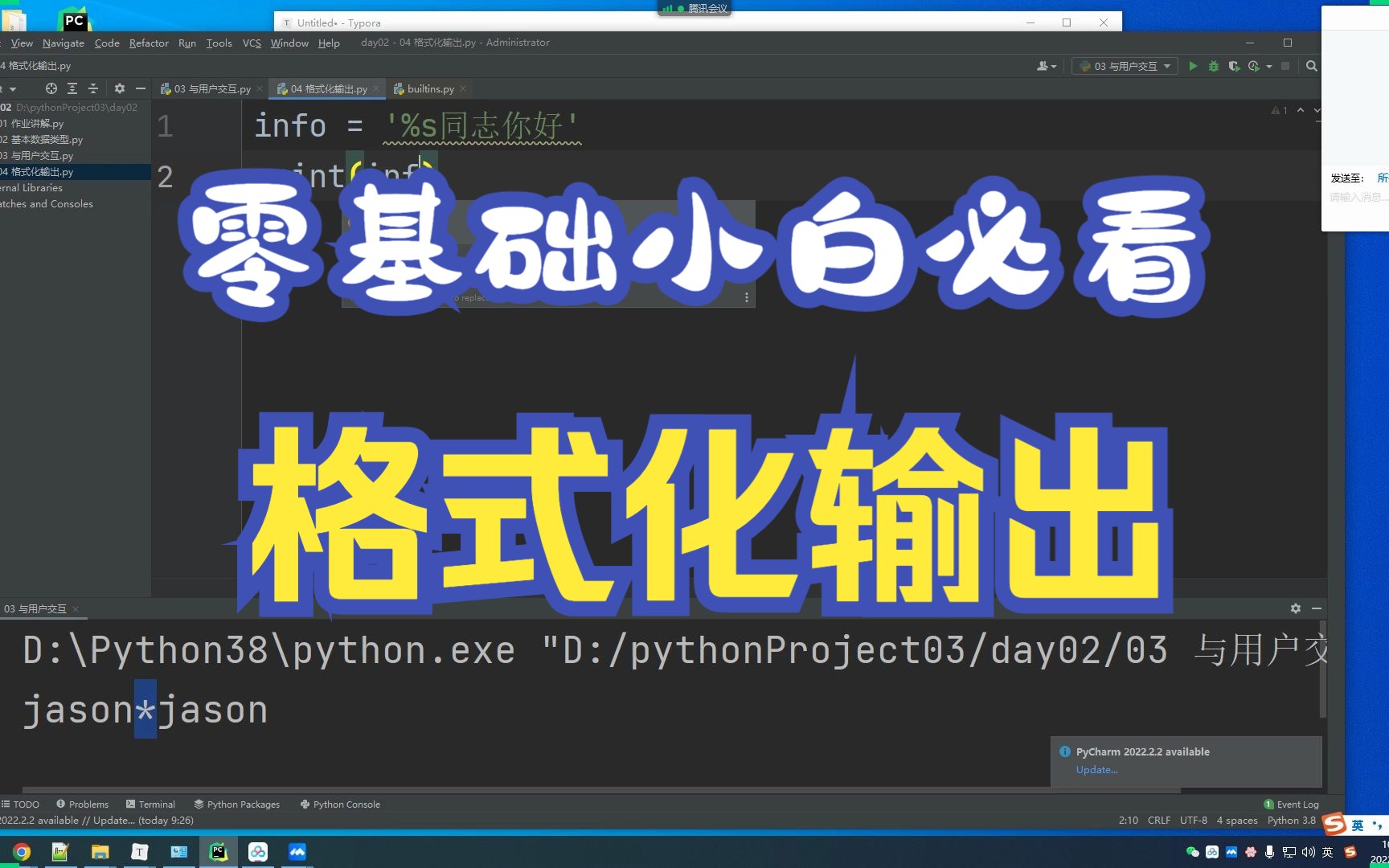Image resolution: width=1389 pixels, height=868 pixels.
Task: Start debugging with the green bug icon
Action: point(1214,66)
